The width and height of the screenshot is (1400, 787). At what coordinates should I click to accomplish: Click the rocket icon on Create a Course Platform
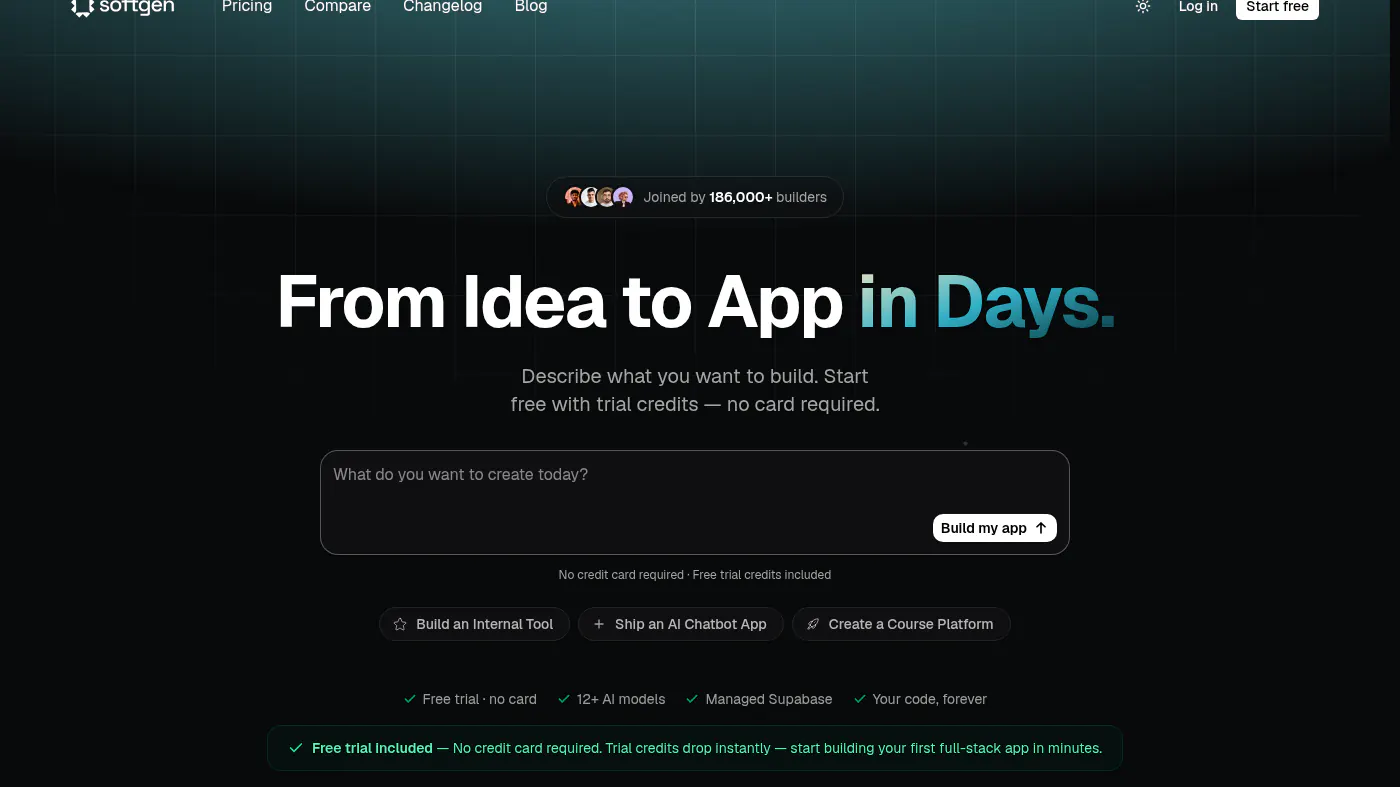[x=813, y=624]
